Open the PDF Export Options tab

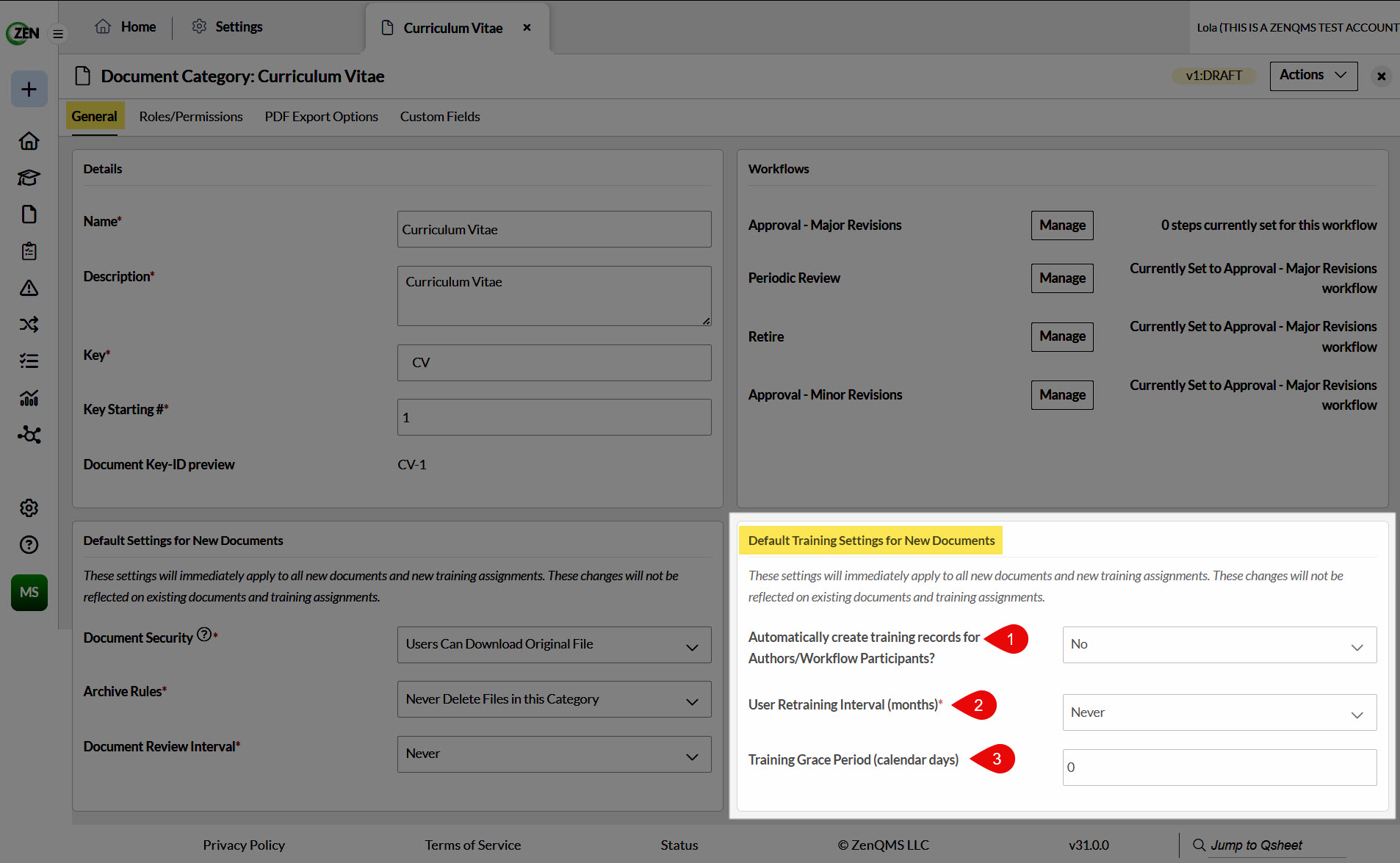pyautogui.click(x=322, y=116)
